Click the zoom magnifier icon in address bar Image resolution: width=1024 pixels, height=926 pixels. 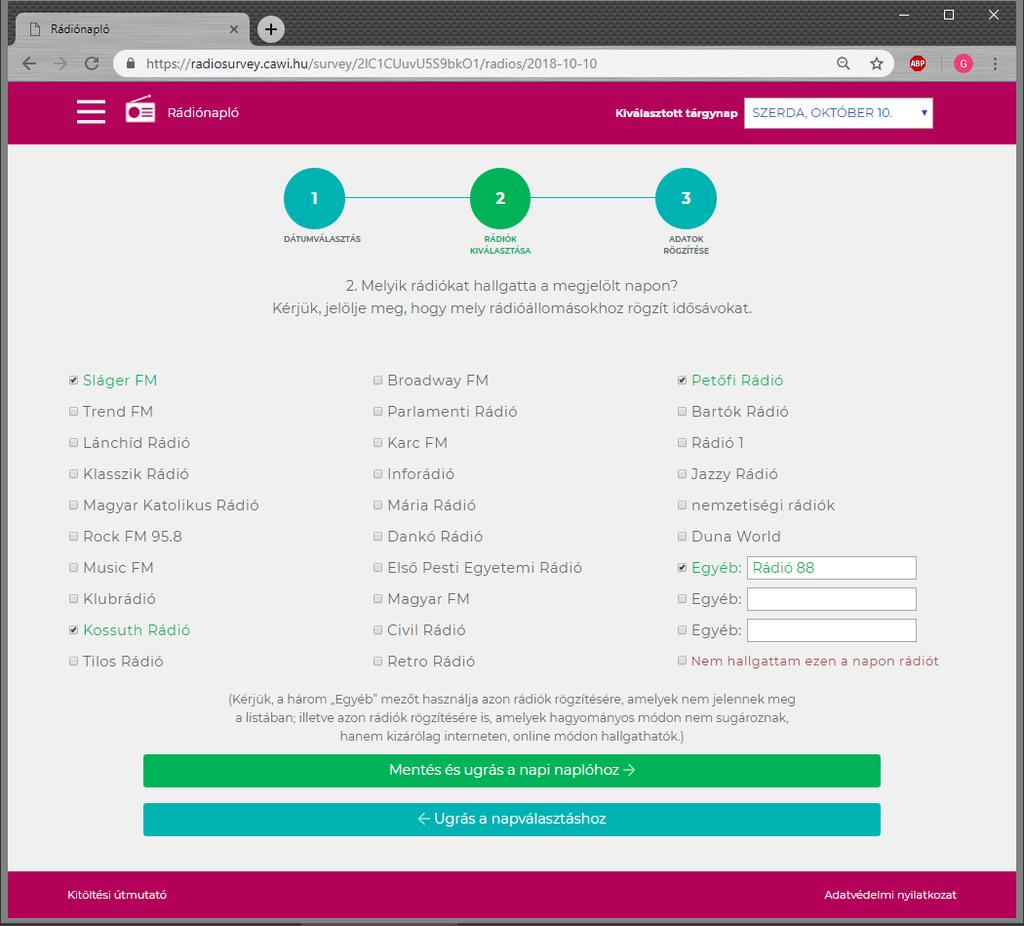(843, 63)
